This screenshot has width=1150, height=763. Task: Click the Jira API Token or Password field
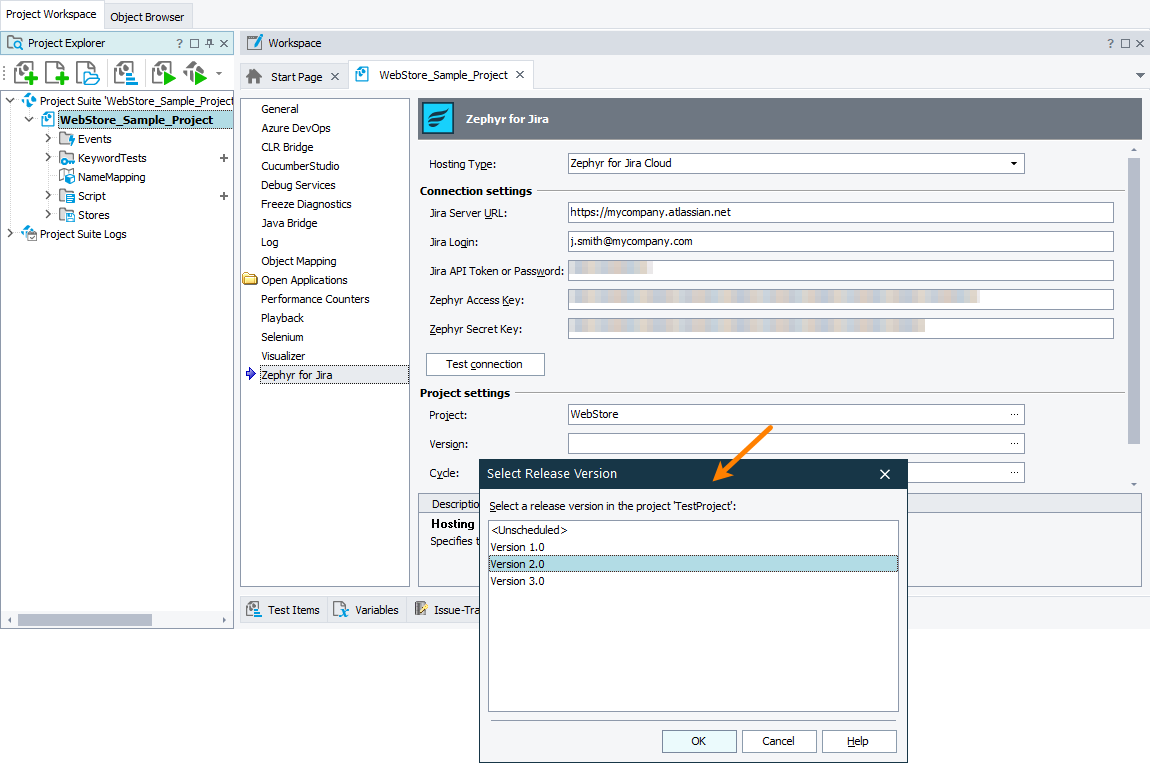[840, 271]
